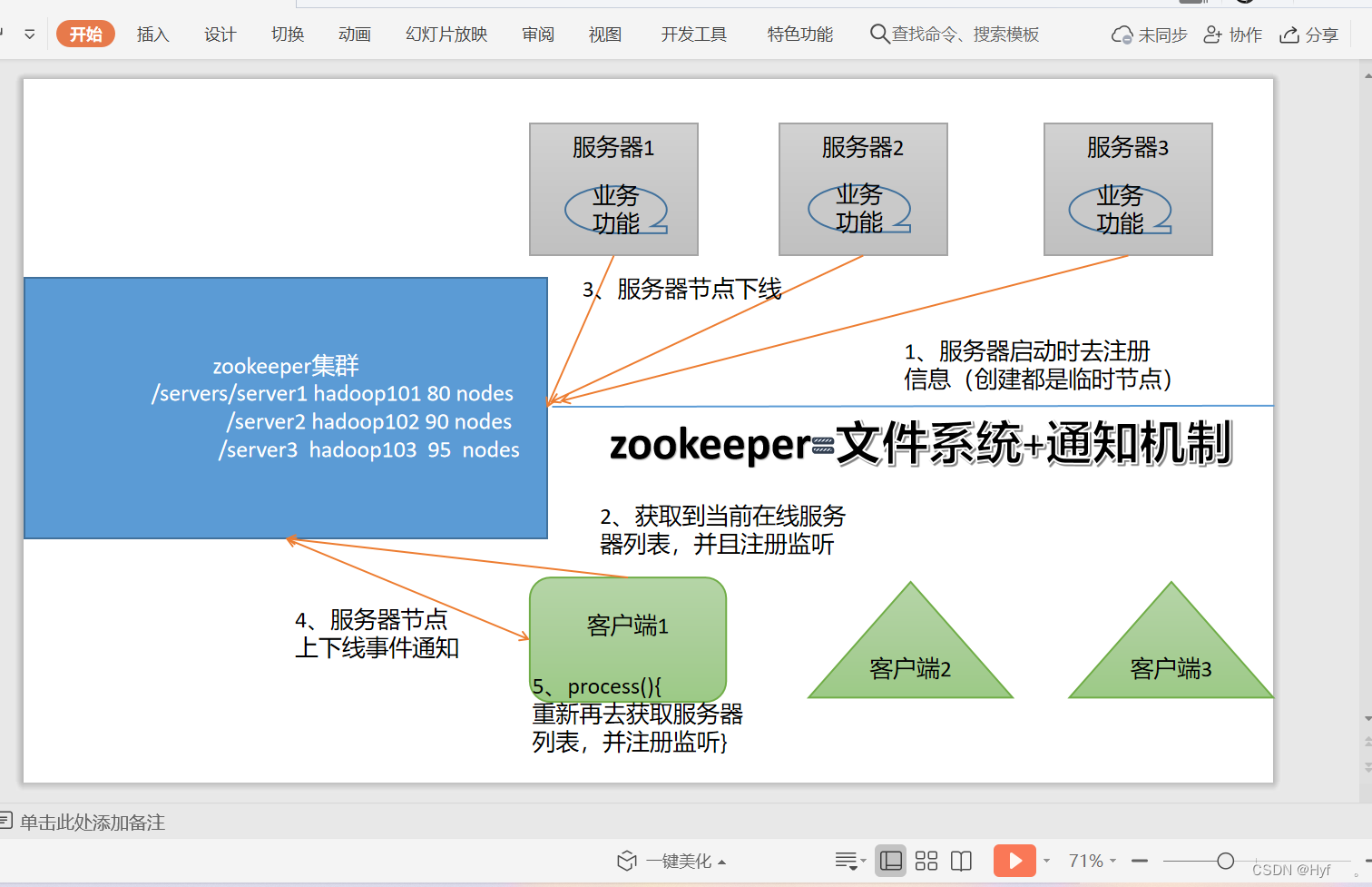Start slideshow with the play button

click(x=1014, y=860)
